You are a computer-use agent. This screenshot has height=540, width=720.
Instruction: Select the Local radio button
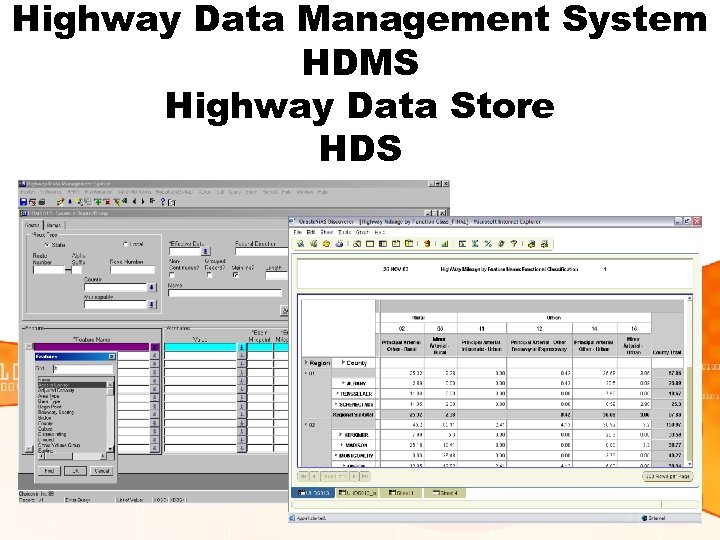[125, 244]
